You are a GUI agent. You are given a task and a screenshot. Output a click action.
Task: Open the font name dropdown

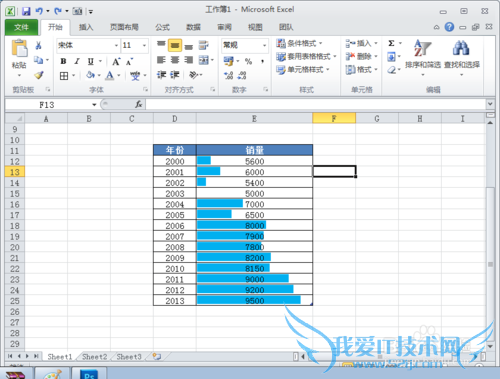coord(116,45)
